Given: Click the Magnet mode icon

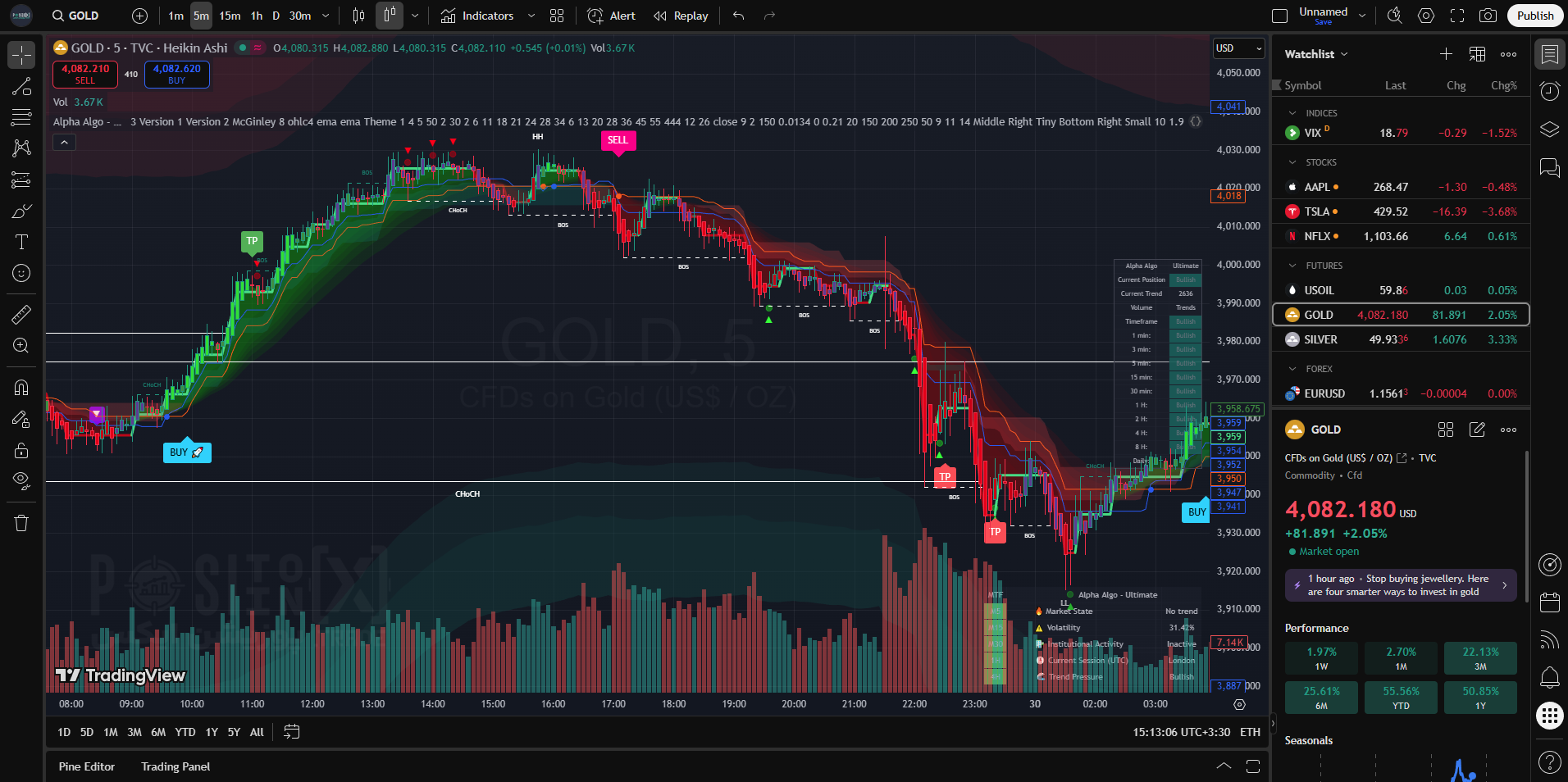Looking at the screenshot, I should click(x=21, y=388).
